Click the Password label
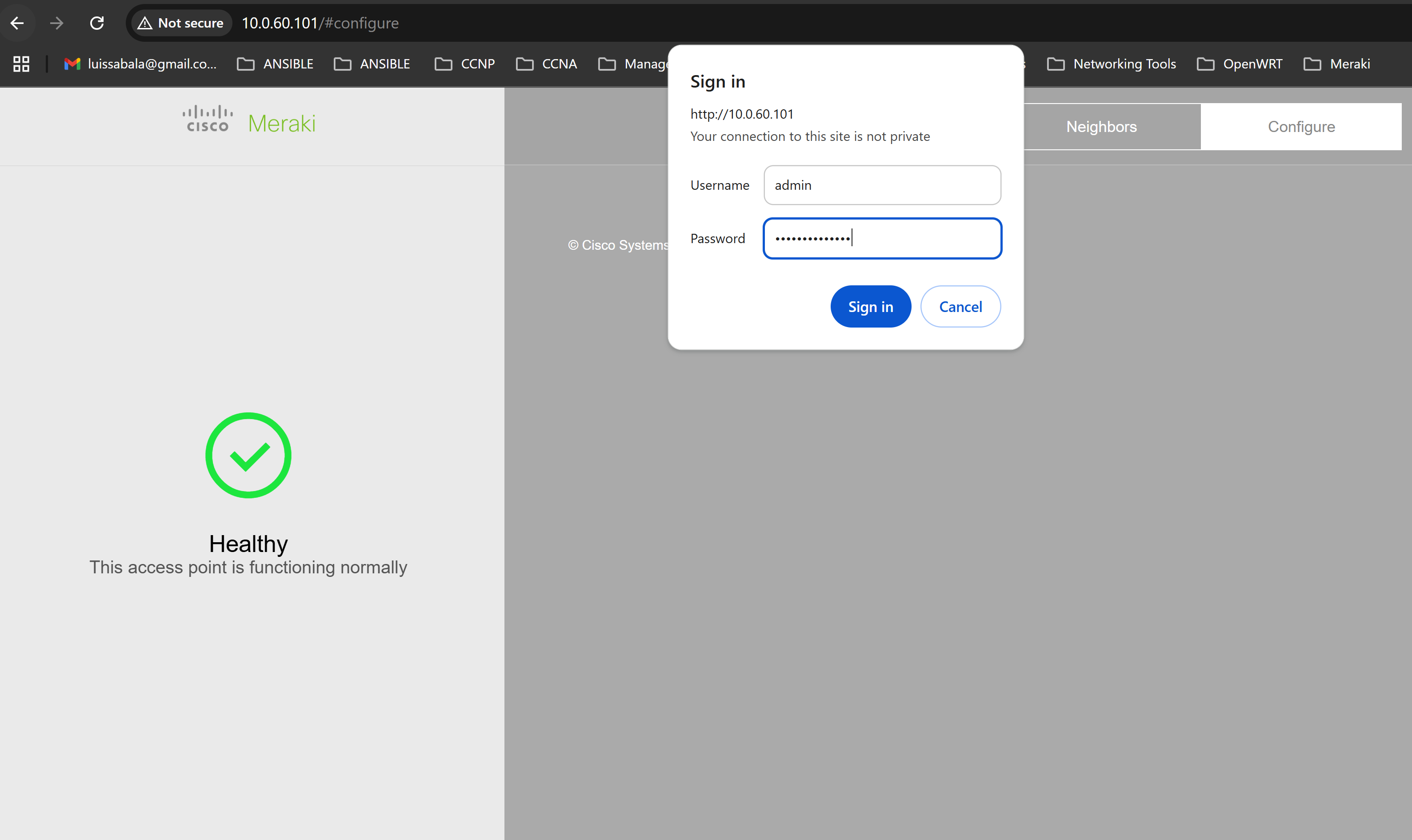 click(718, 239)
